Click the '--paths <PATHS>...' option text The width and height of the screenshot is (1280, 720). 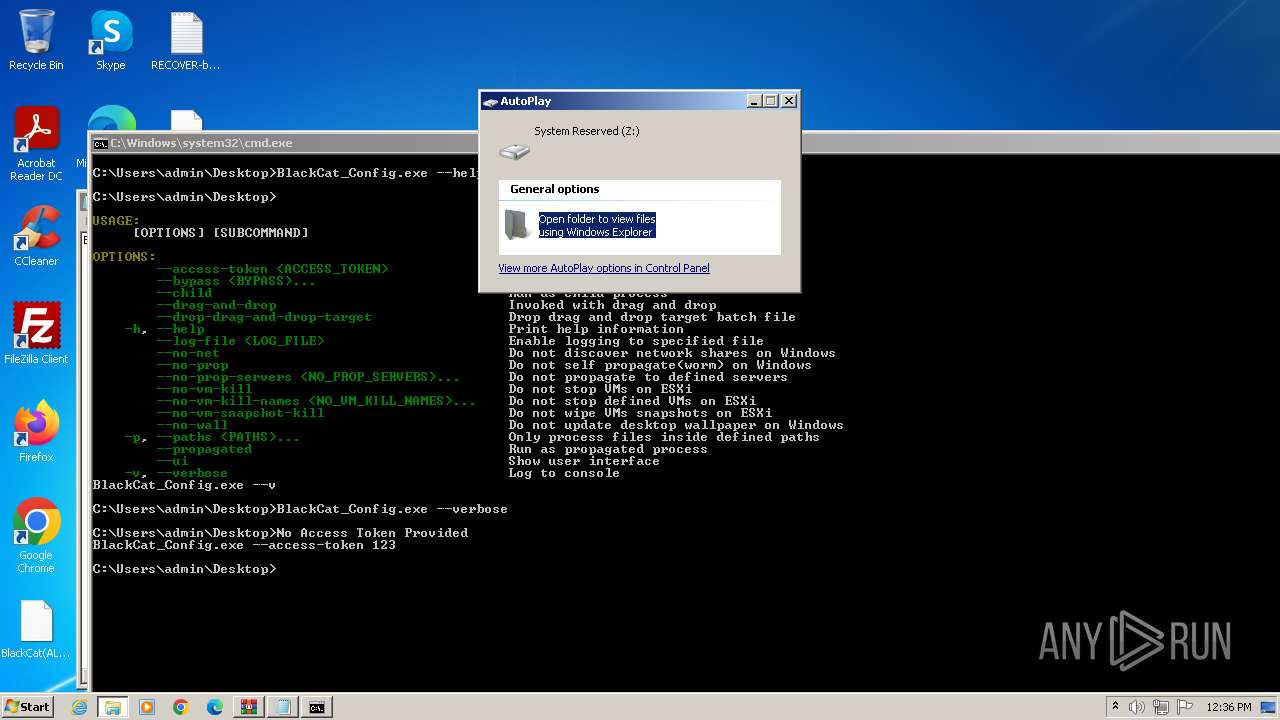(228, 437)
